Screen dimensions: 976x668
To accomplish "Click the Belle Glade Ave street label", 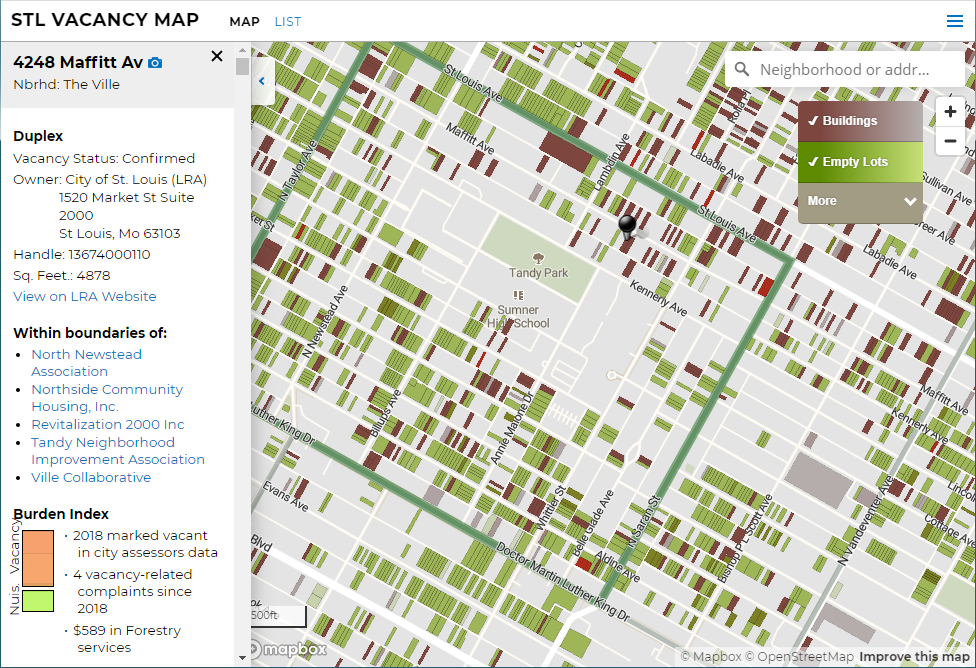I will [592, 524].
